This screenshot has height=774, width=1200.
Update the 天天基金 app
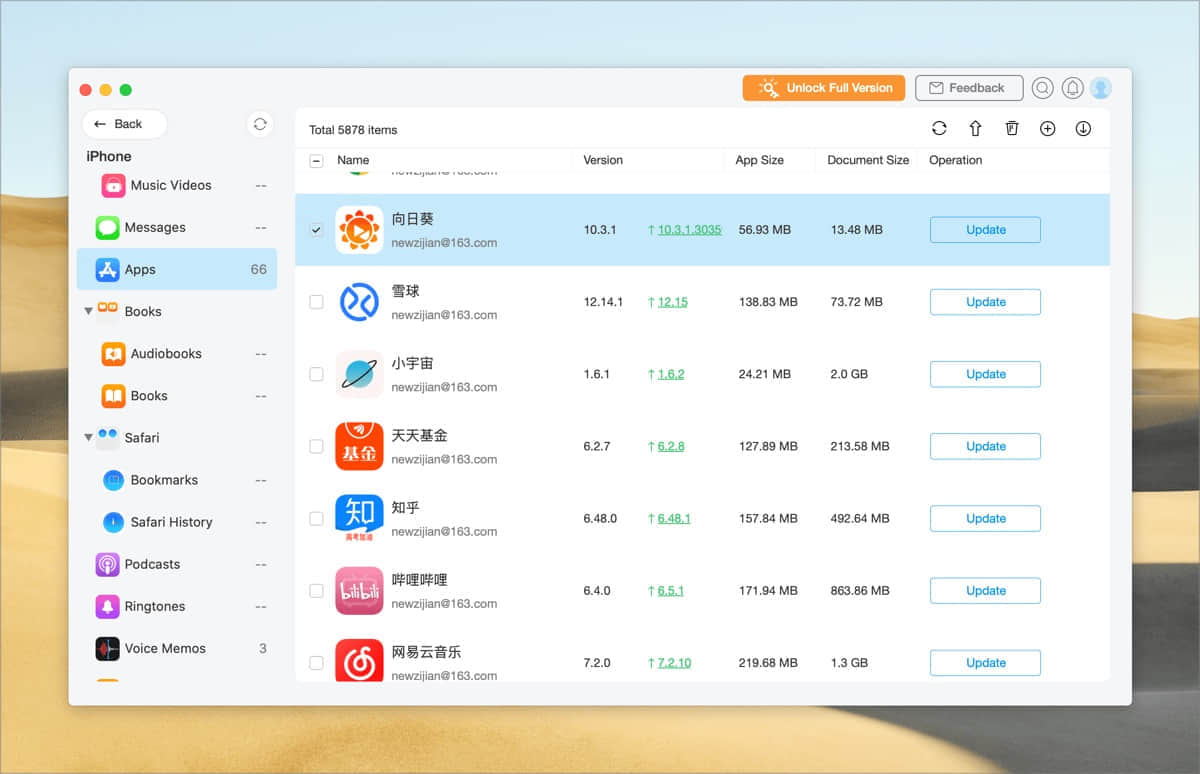click(x=985, y=446)
